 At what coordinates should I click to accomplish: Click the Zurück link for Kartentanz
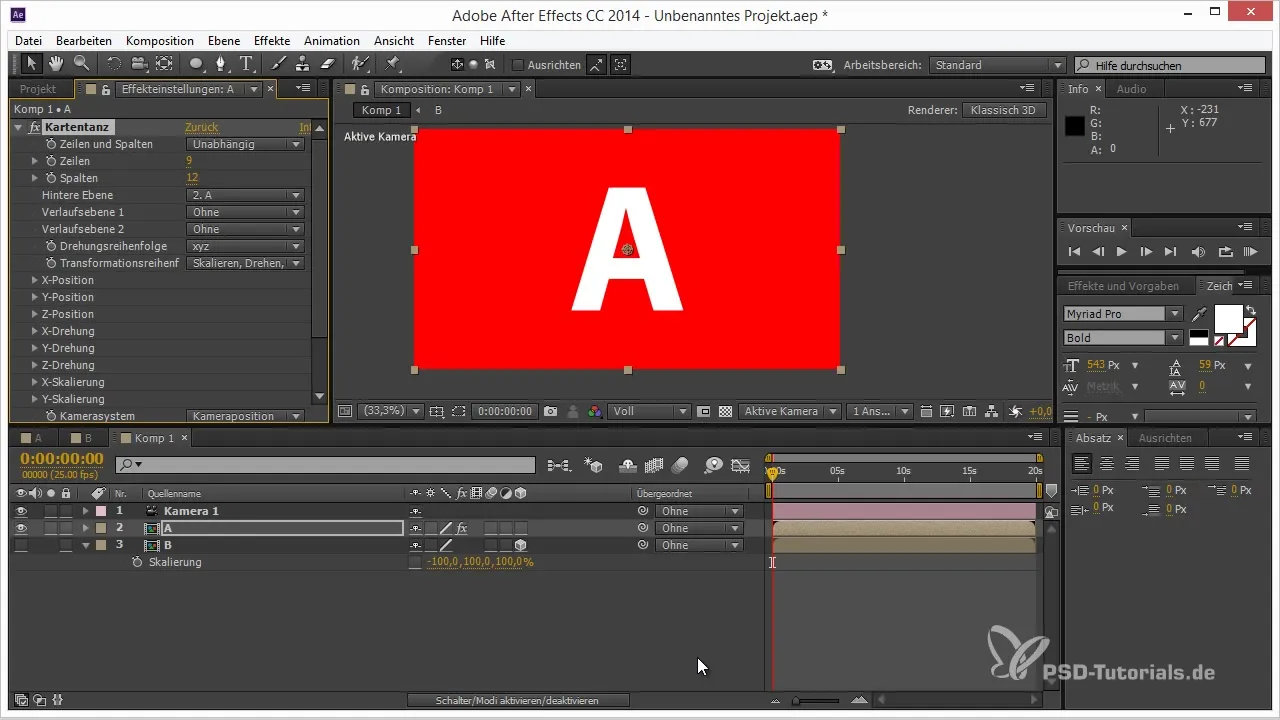[201, 128]
